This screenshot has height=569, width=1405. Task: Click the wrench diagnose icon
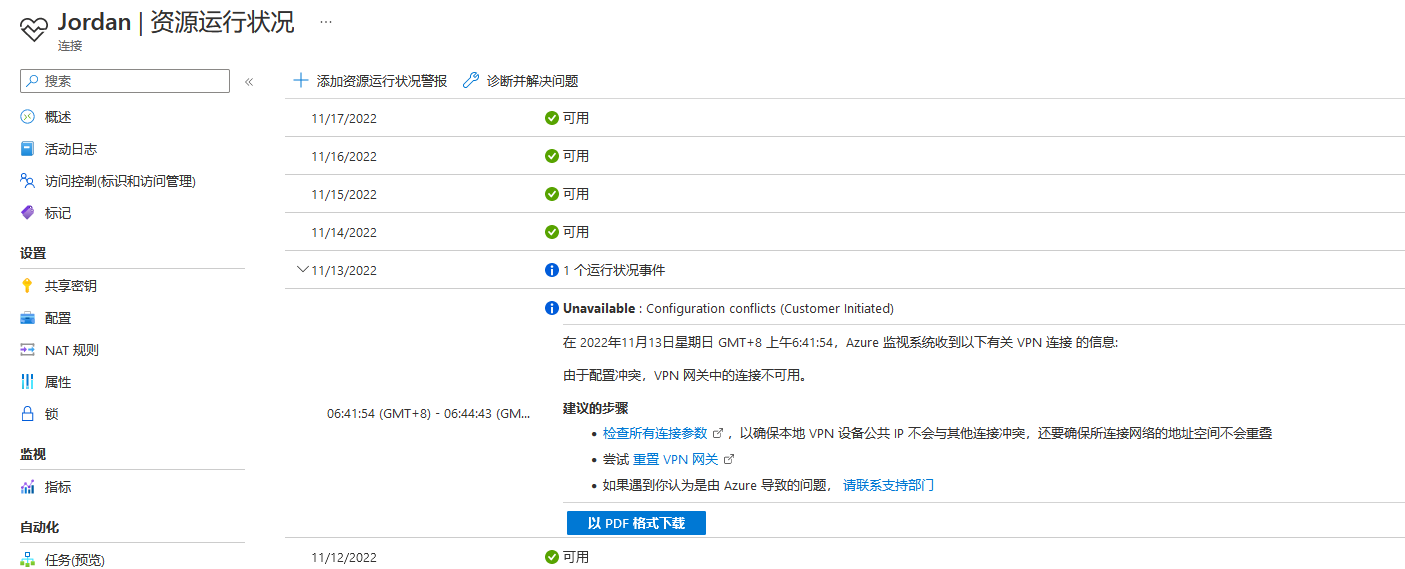(471, 80)
